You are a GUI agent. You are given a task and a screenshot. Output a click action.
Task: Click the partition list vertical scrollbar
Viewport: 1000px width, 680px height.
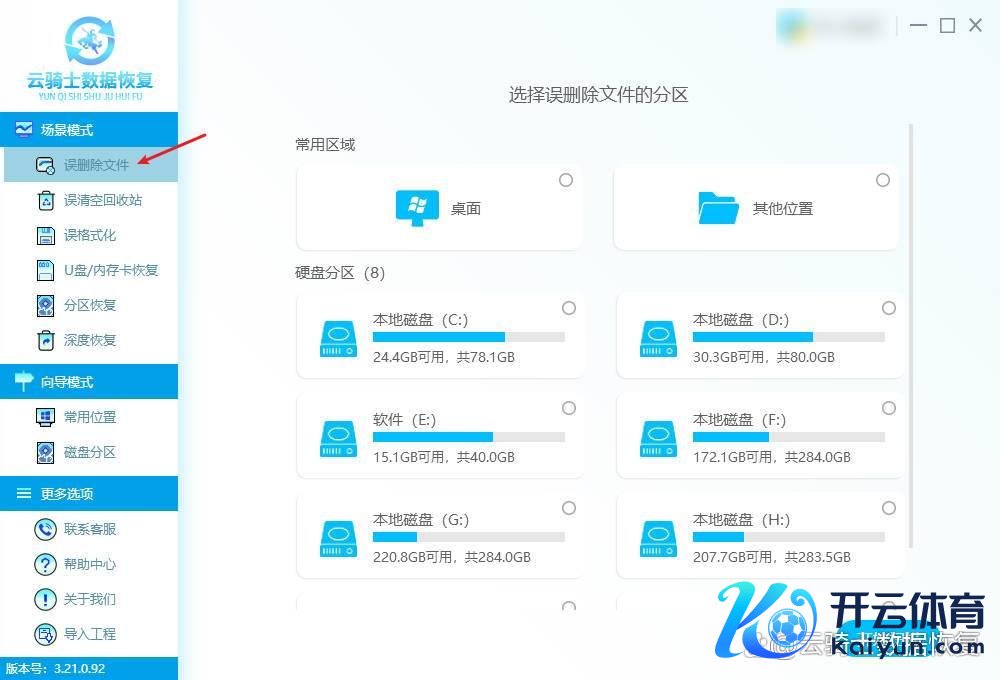(910, 335)
